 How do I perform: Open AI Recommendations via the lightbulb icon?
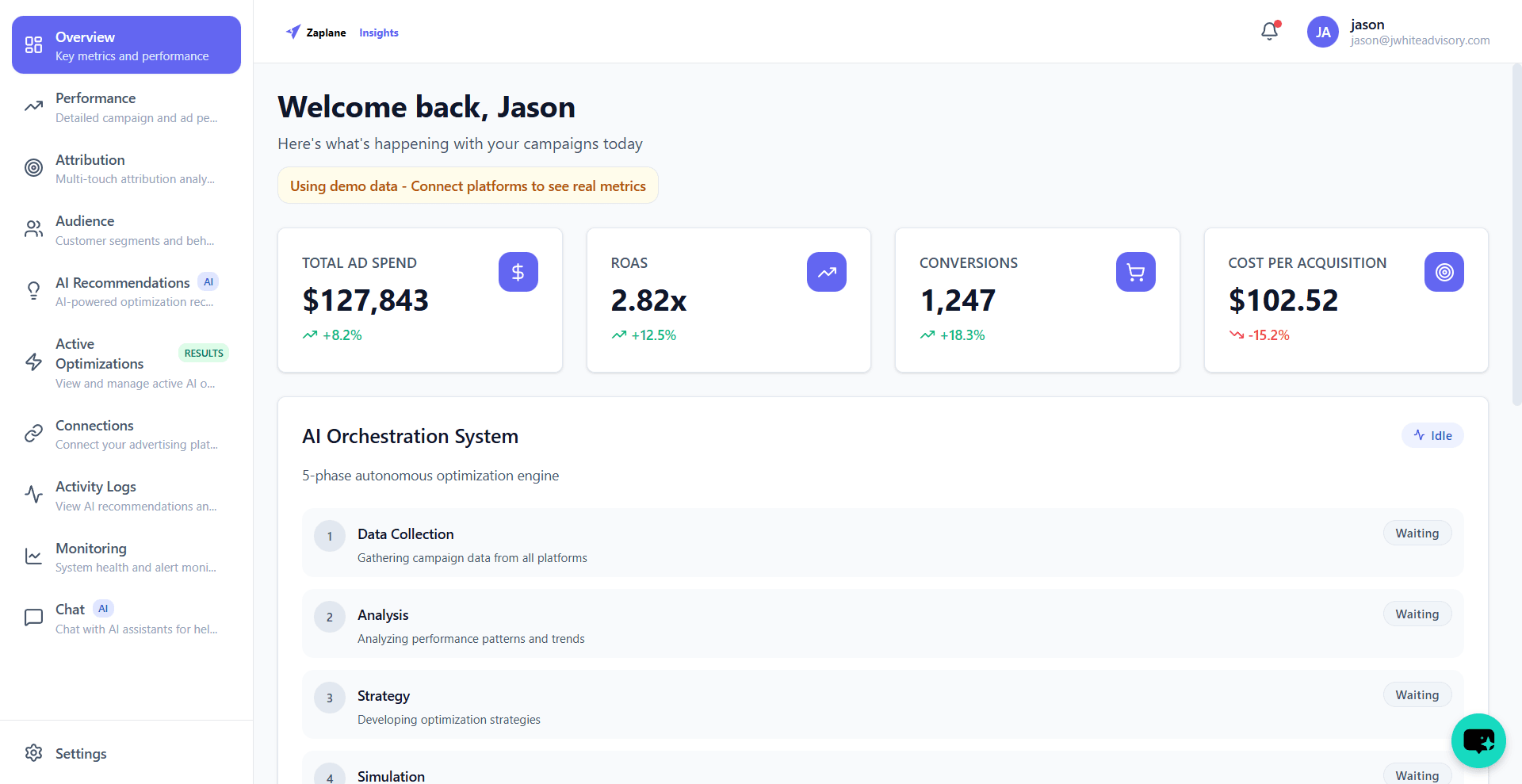tap(33, 290)
